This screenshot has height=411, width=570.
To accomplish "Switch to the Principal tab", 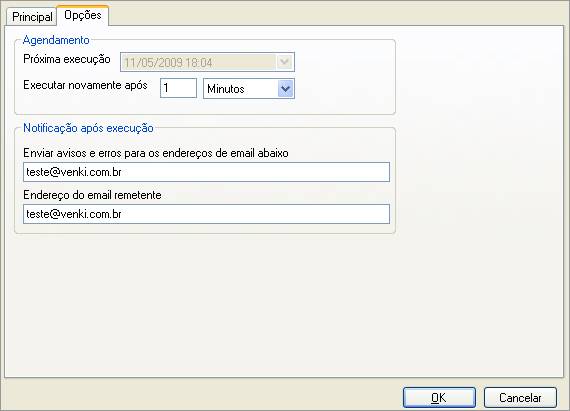I will pyautogui.click(x=32, y=17).
